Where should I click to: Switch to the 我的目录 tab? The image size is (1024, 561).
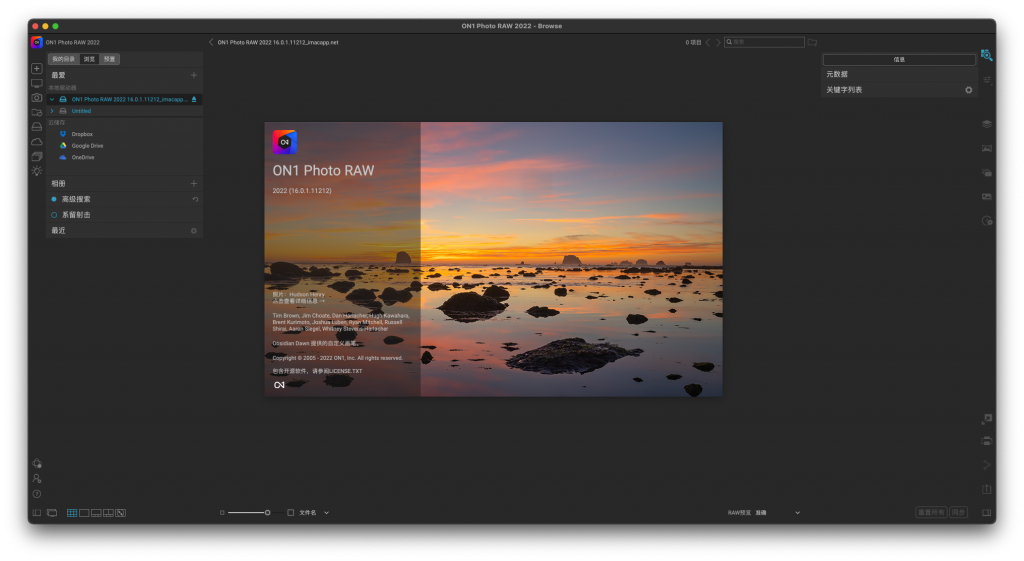(63, 59)
